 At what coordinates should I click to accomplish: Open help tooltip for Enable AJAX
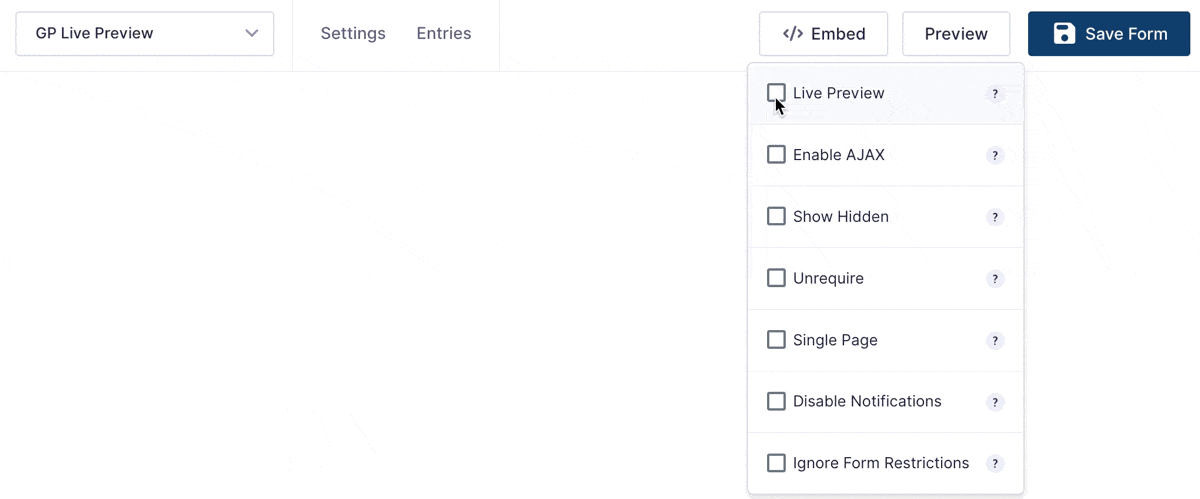pyautogui.click(x=995, y=156)
